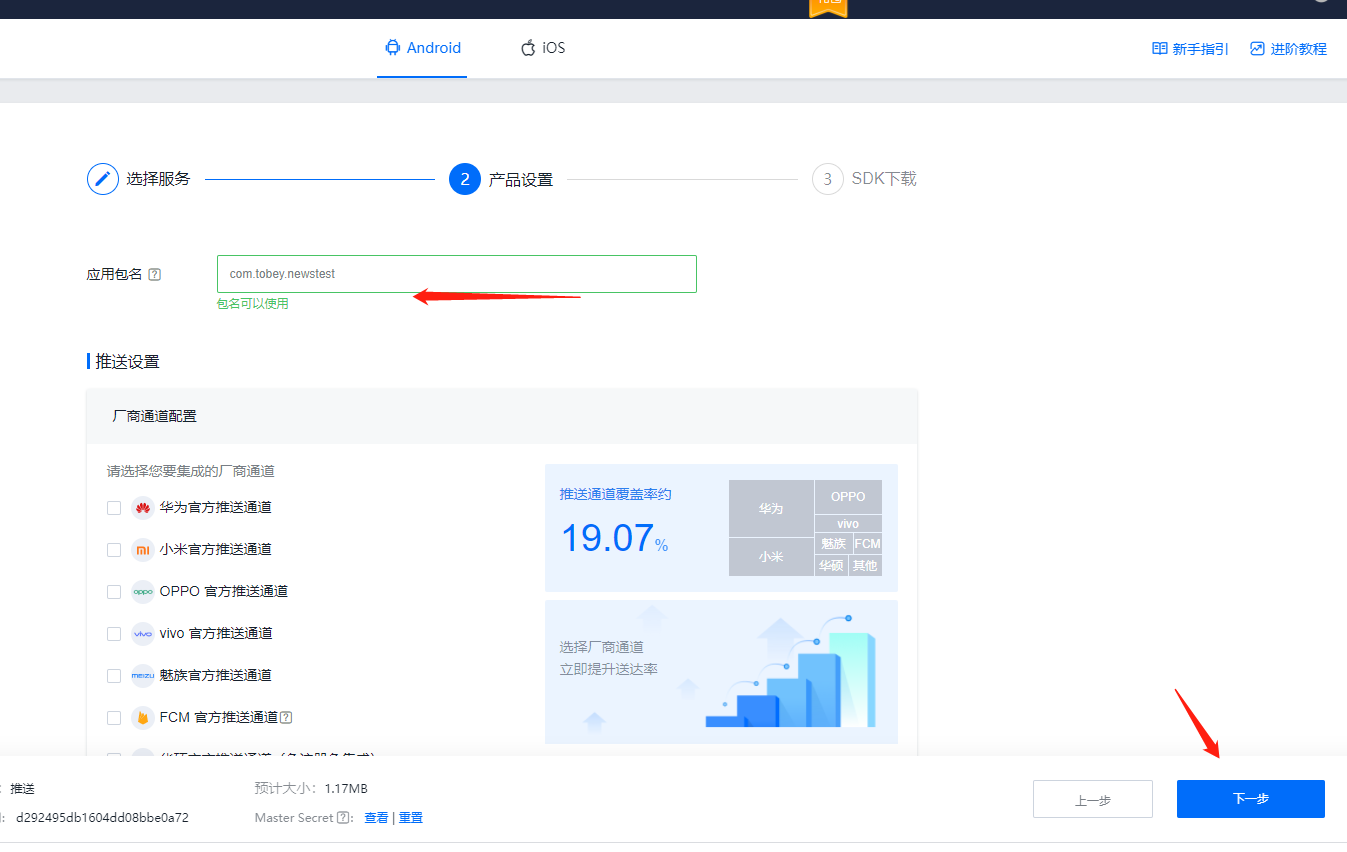Click the Xiaomi mi icon beside 小米官方推送通道
The width and height of the screenshot is (1347, 852).
[141, 549]
